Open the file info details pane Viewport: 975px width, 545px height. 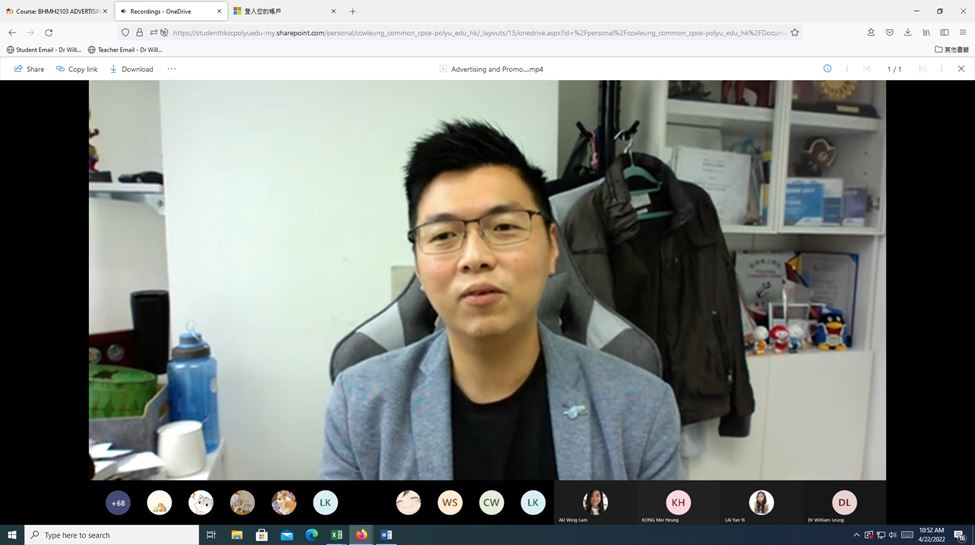(827, 69)
